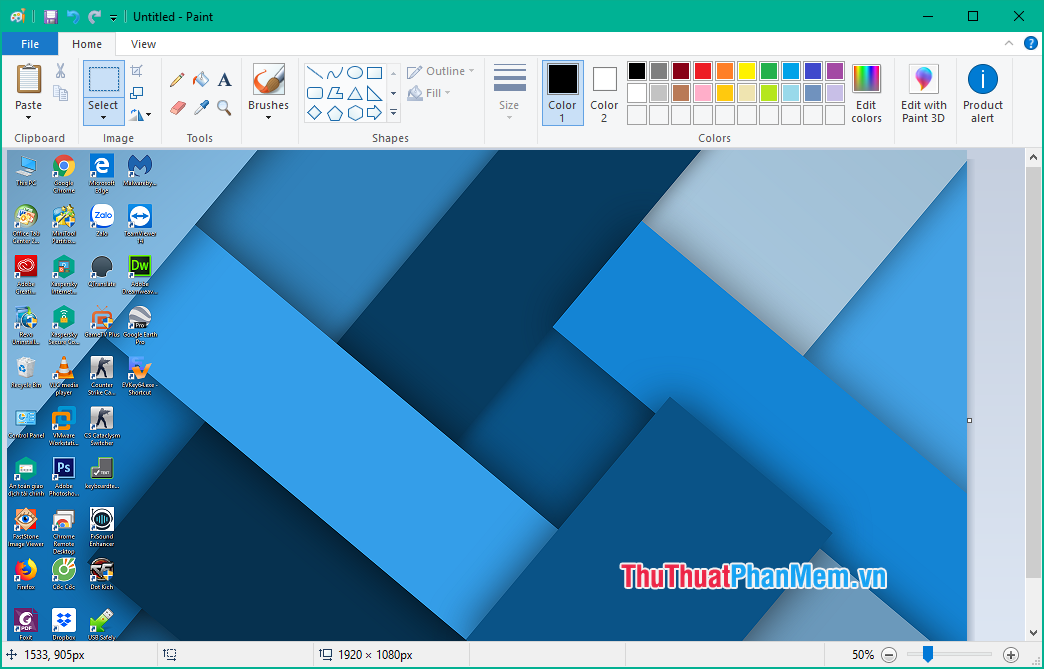Image resolution: width=1044 pixels, height=669 pixels.
Task: Select the Magnifier tool
Action: coord(224,106)
